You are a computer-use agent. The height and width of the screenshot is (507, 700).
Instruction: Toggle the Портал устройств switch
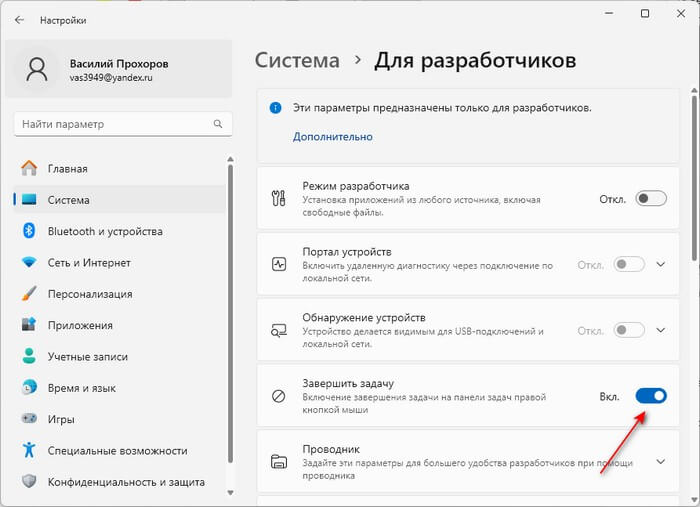click(x=629, y=264)
